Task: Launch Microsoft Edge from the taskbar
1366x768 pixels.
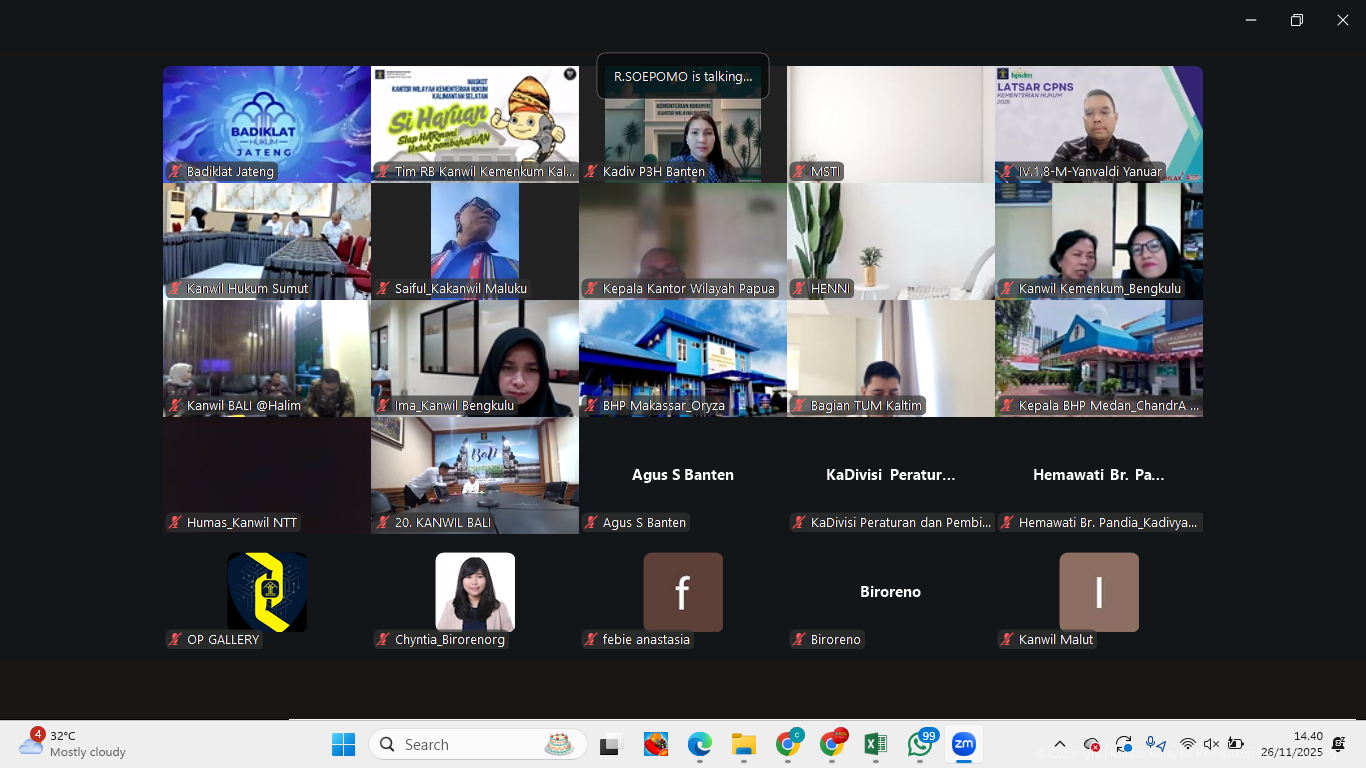Action: pyautogui.click(x=699, y=744)
